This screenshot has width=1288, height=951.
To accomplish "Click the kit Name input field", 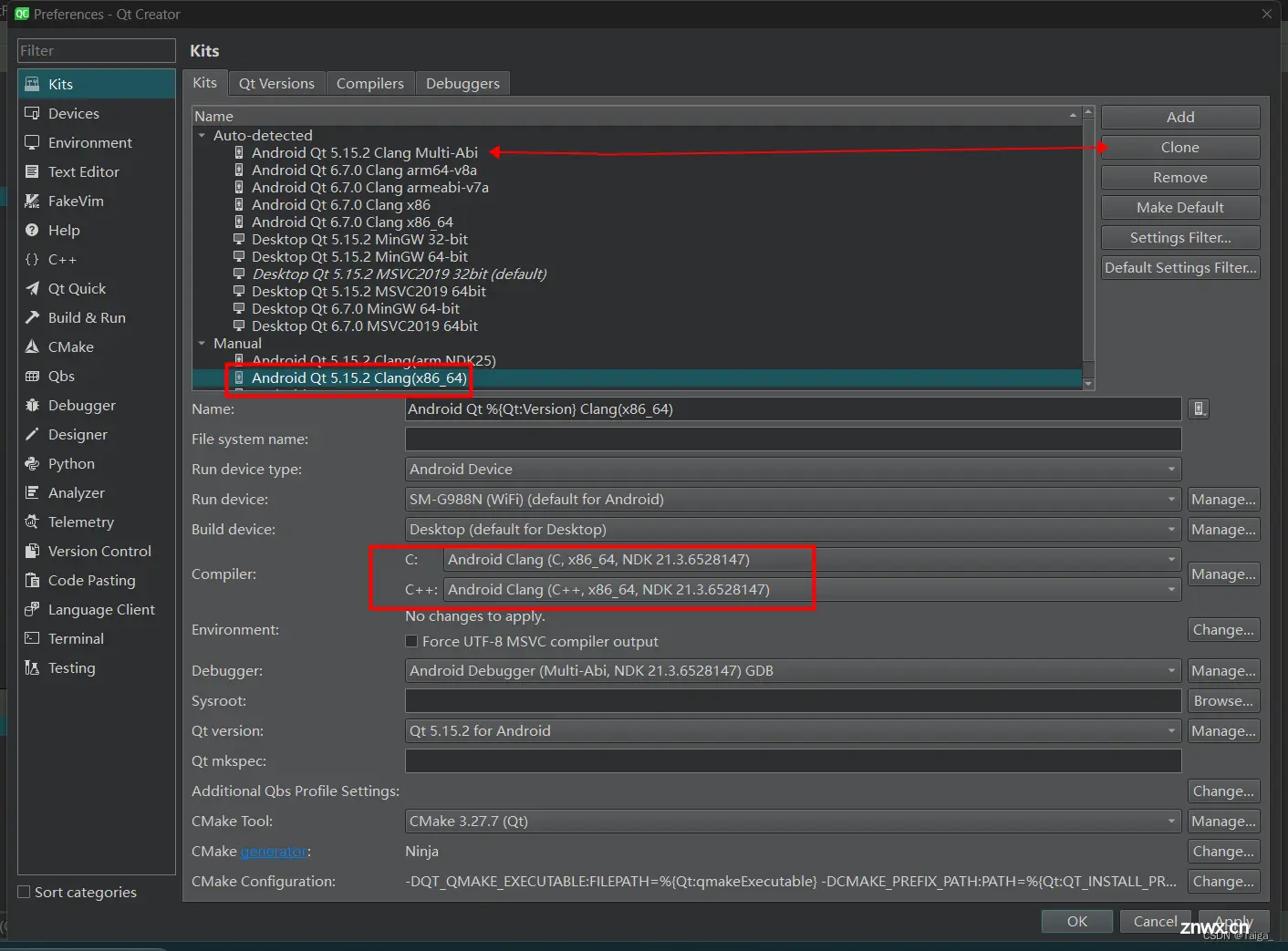I will click(x=793, y=408).
